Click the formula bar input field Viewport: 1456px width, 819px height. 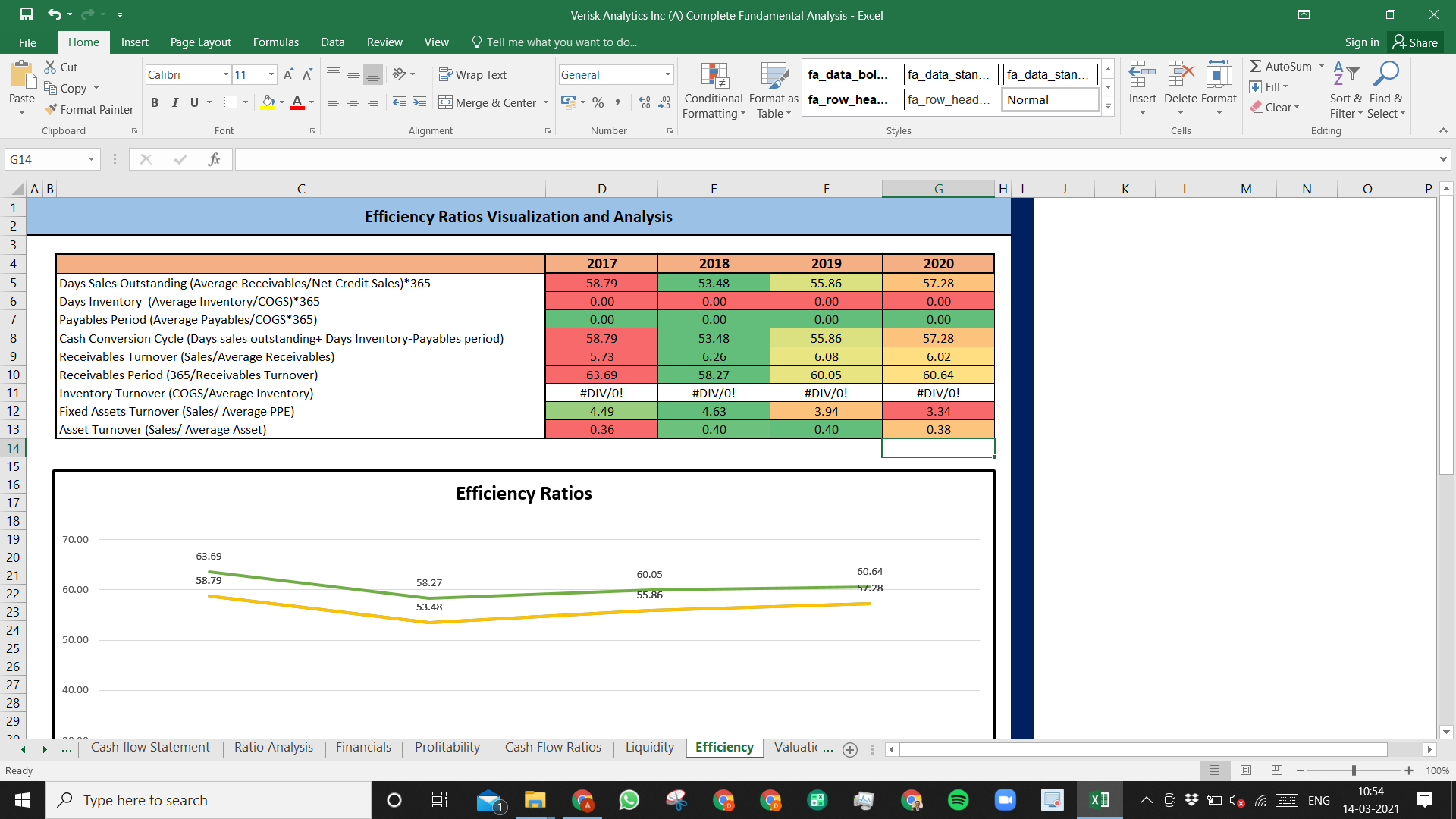click(x=834, y=159)
